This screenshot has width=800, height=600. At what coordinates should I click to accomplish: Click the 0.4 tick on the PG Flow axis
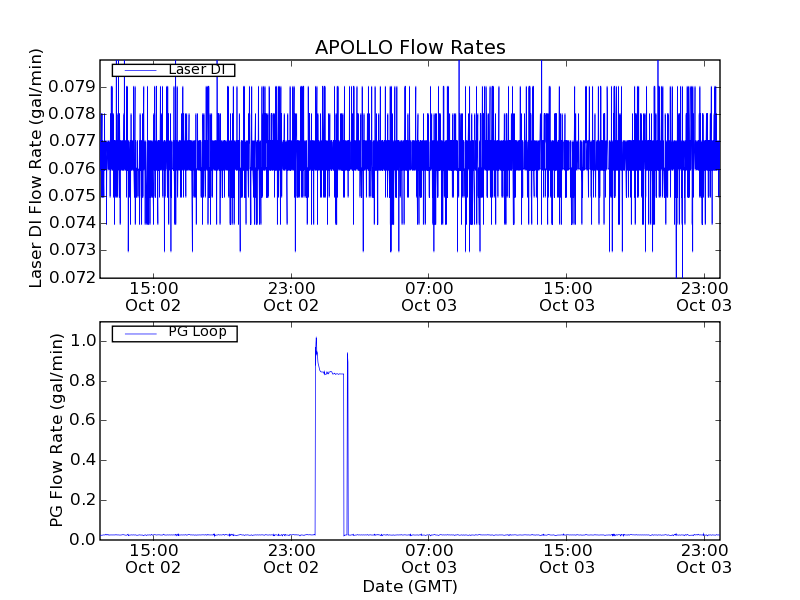coord(83,460)
